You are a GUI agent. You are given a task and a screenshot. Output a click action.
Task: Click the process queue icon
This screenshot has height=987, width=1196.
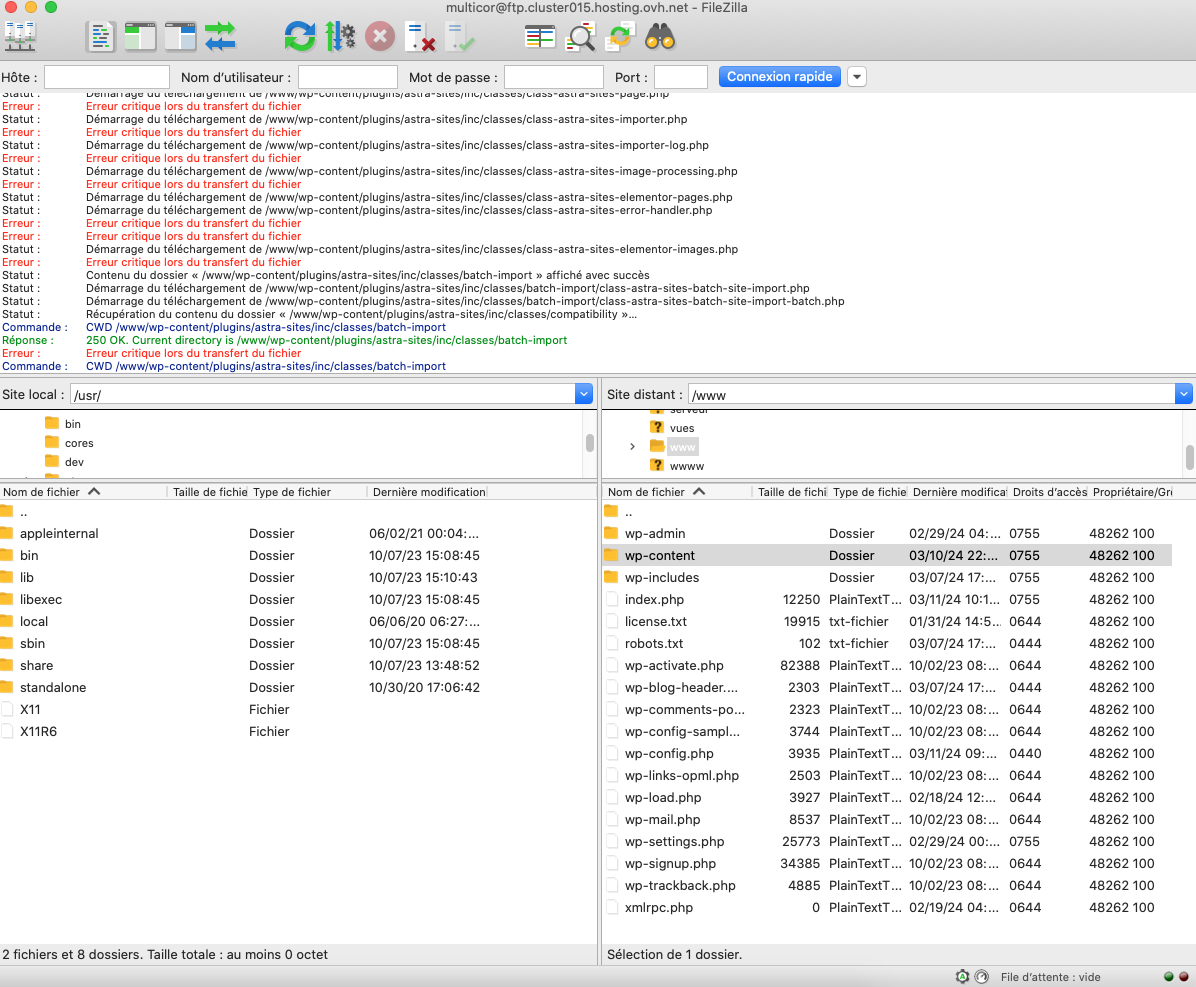[x=340, y=37]
